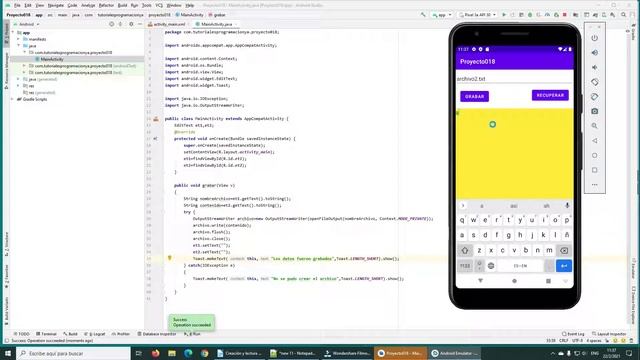Screen dimensions: 640x360
Task: Click the archivo2.txt text field in the emulator
Action: click(x=514, y=78)
